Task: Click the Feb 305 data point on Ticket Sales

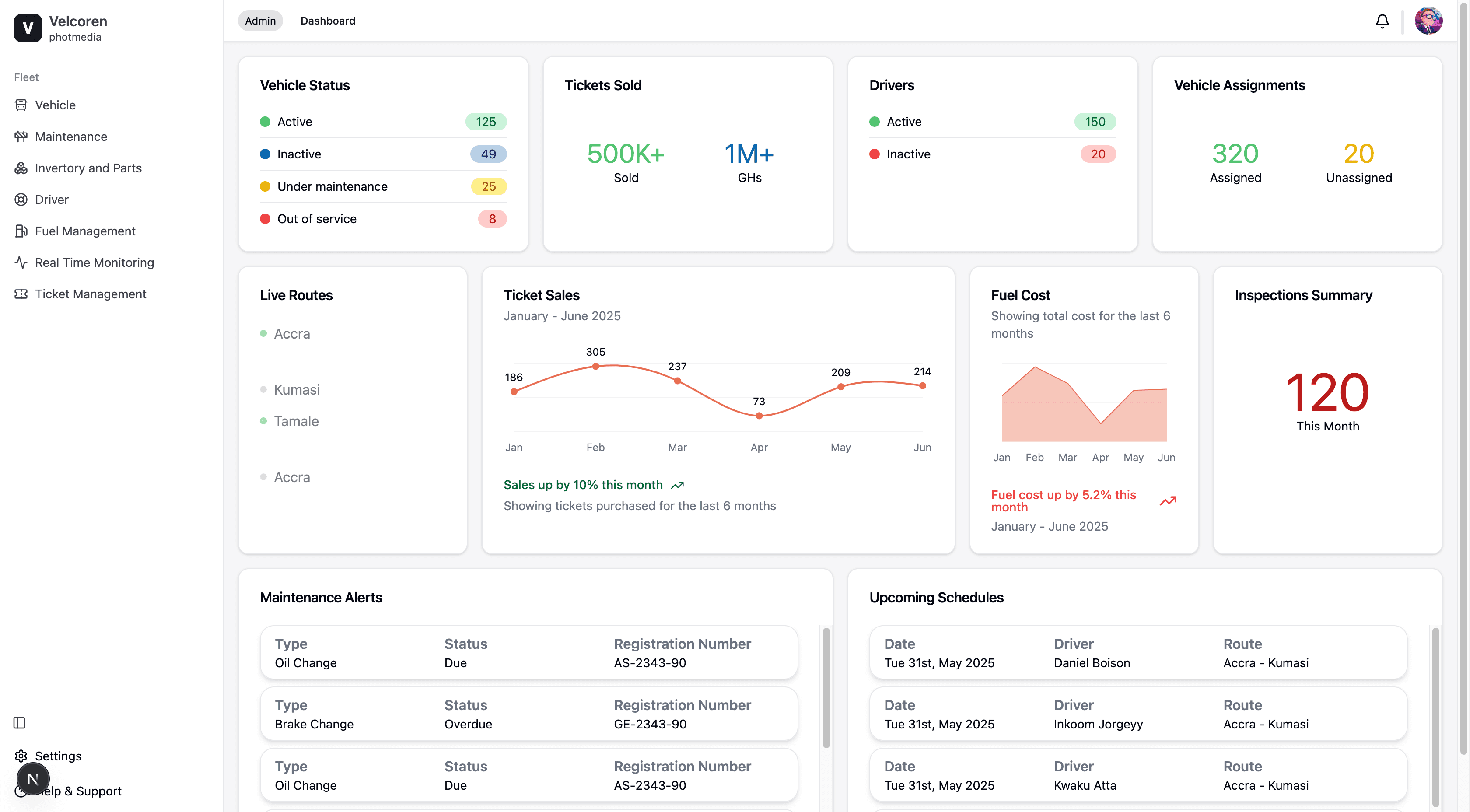Action: pos(595,366)
